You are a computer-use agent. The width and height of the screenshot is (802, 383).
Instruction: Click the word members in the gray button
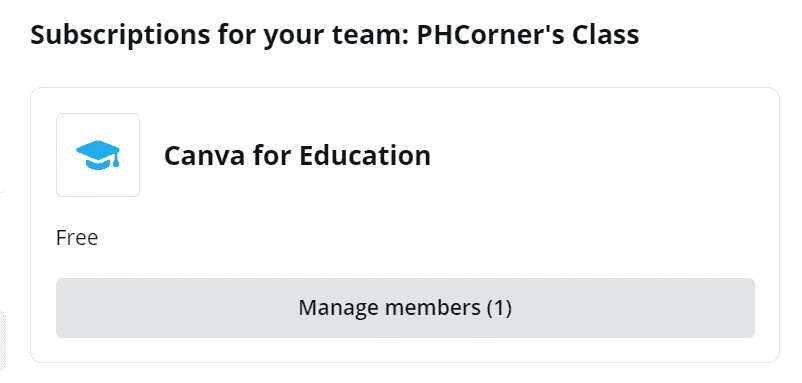(433, 308)
